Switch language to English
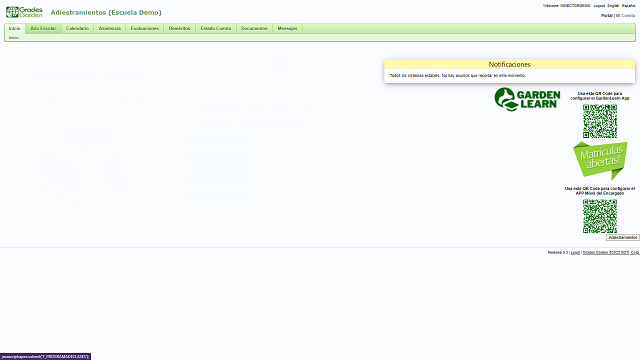This screenshot has width=640, height=360. [613, 6]
